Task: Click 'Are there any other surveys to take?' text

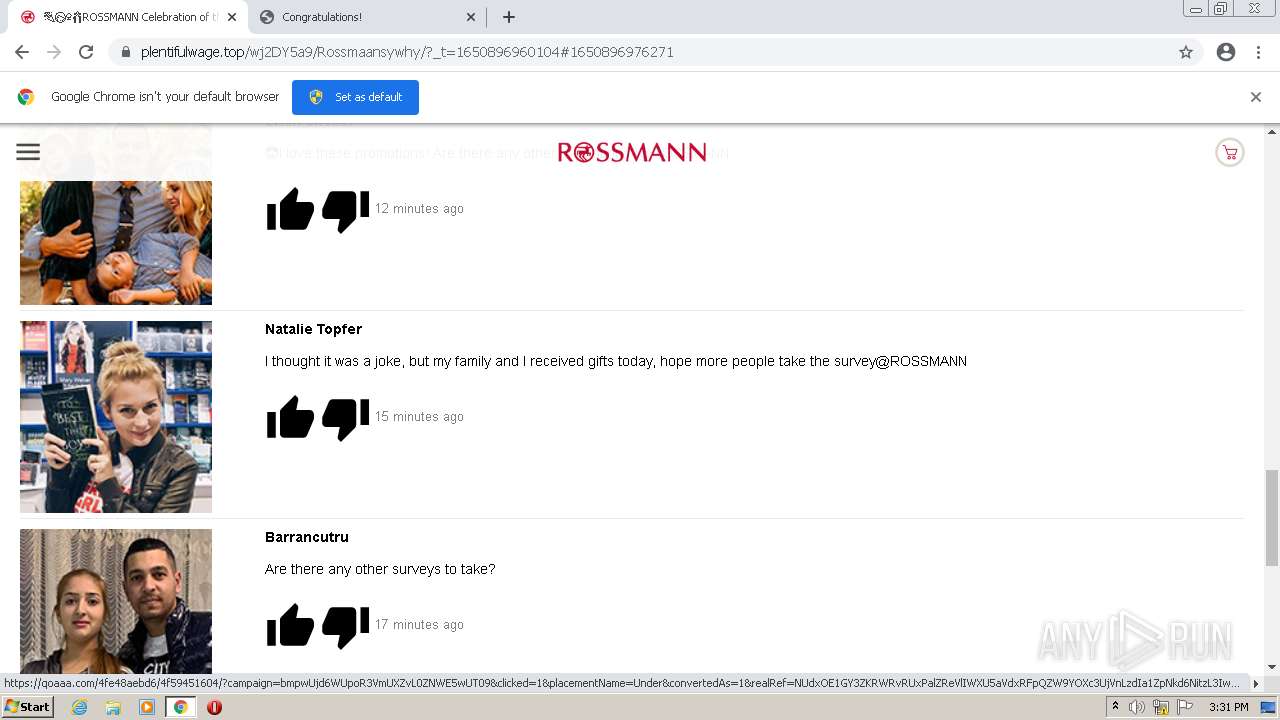Action: pos(380,569)
